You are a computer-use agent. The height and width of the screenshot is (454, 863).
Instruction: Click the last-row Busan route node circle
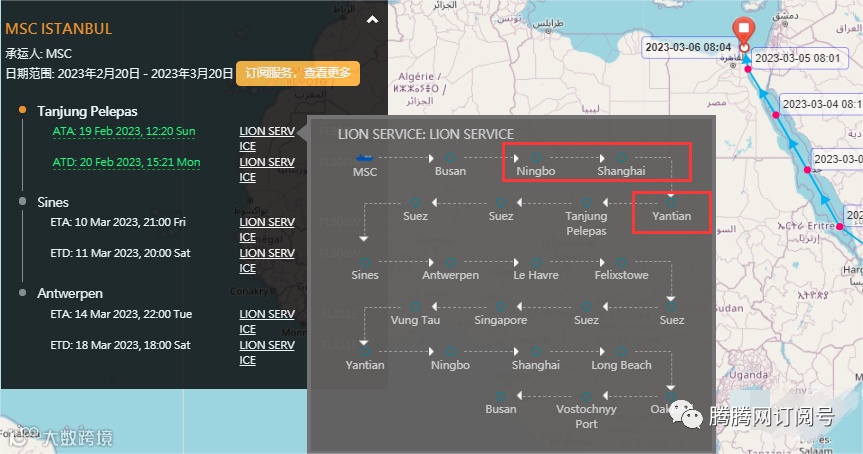500,396
